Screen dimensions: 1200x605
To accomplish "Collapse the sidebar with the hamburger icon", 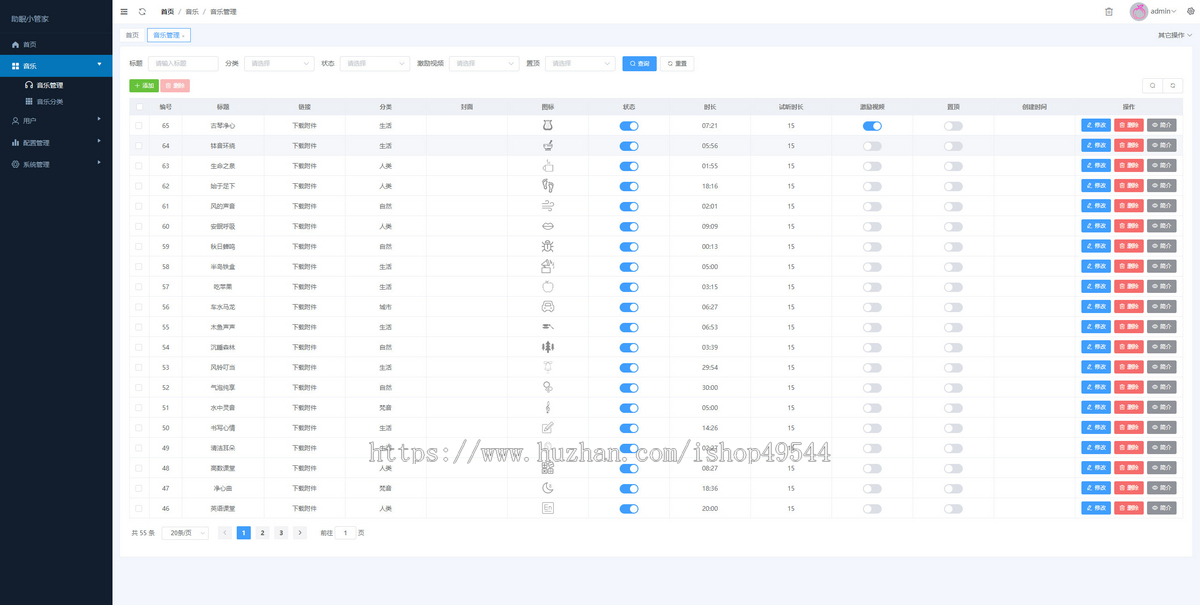I will (124, 11).
